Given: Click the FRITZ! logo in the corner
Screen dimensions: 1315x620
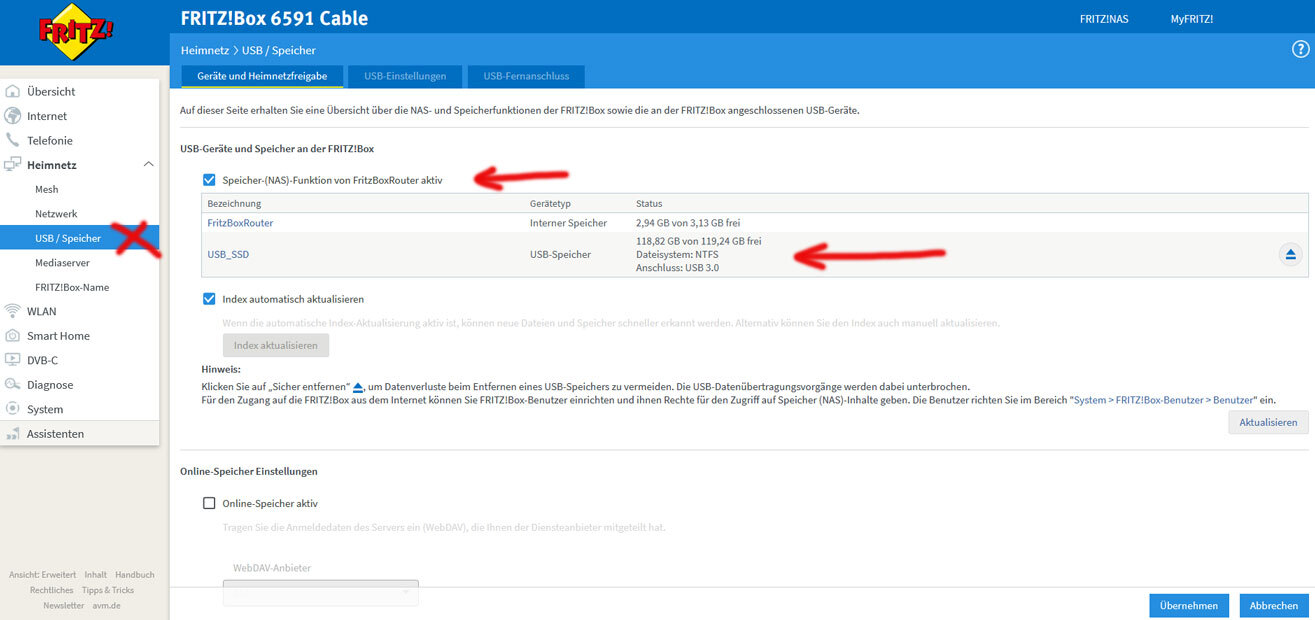Looking at the screenshot, I should [76, 30].
